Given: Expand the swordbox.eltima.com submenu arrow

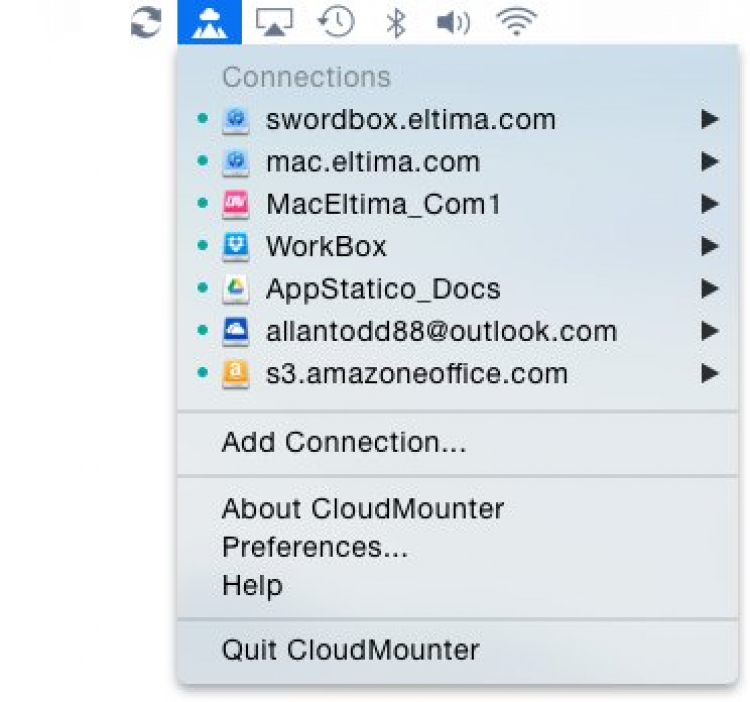Looking at the screenshot, I should 710,119.
